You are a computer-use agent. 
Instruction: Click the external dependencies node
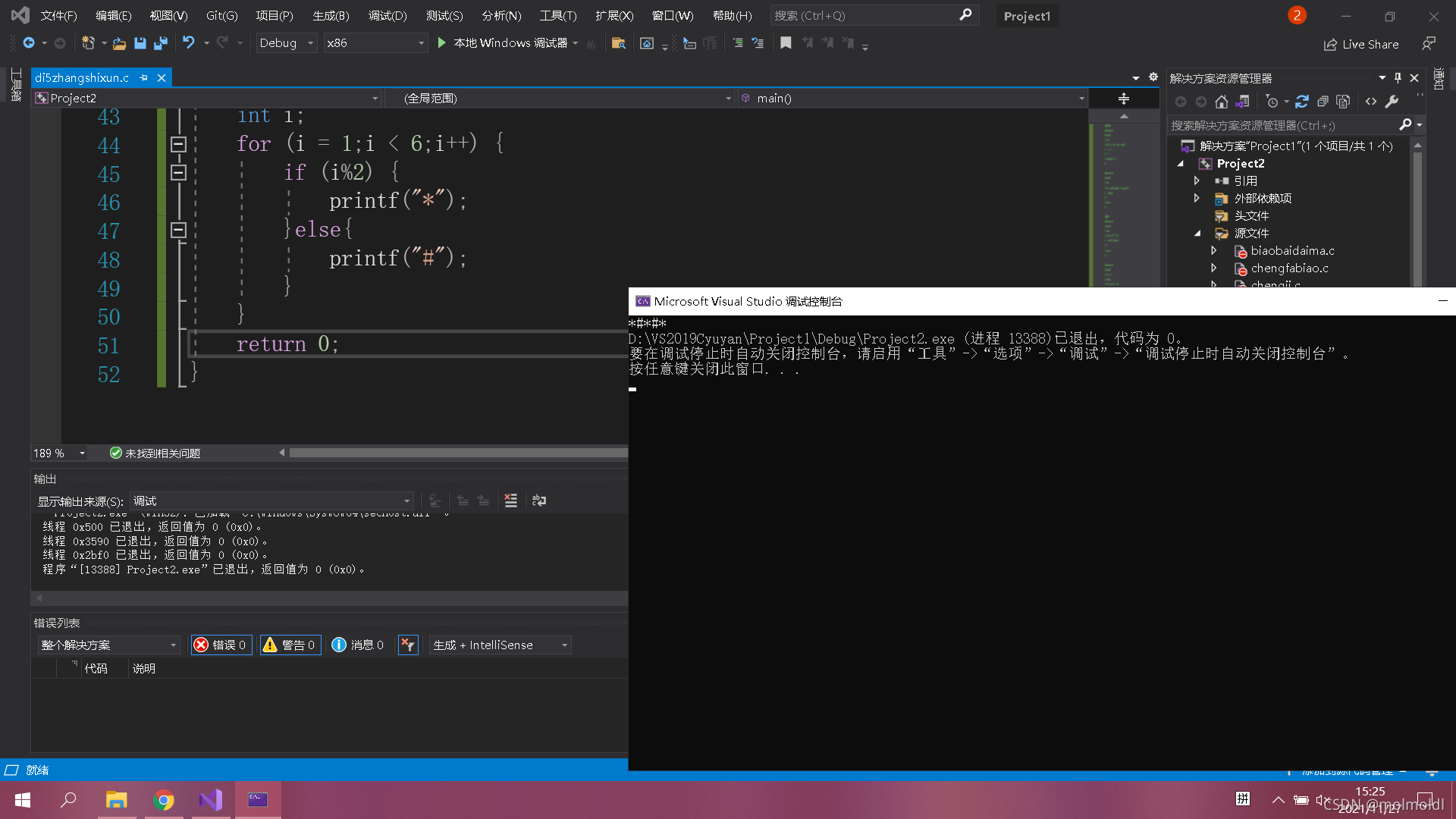coord(1263,198)
